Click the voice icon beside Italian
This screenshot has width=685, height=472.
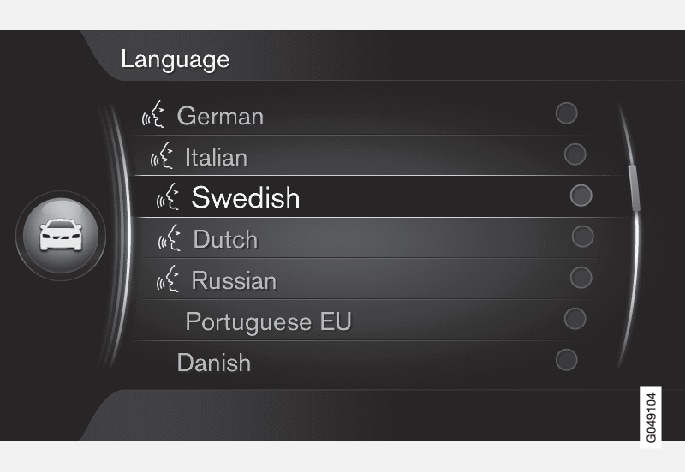(x=162, y=157)
